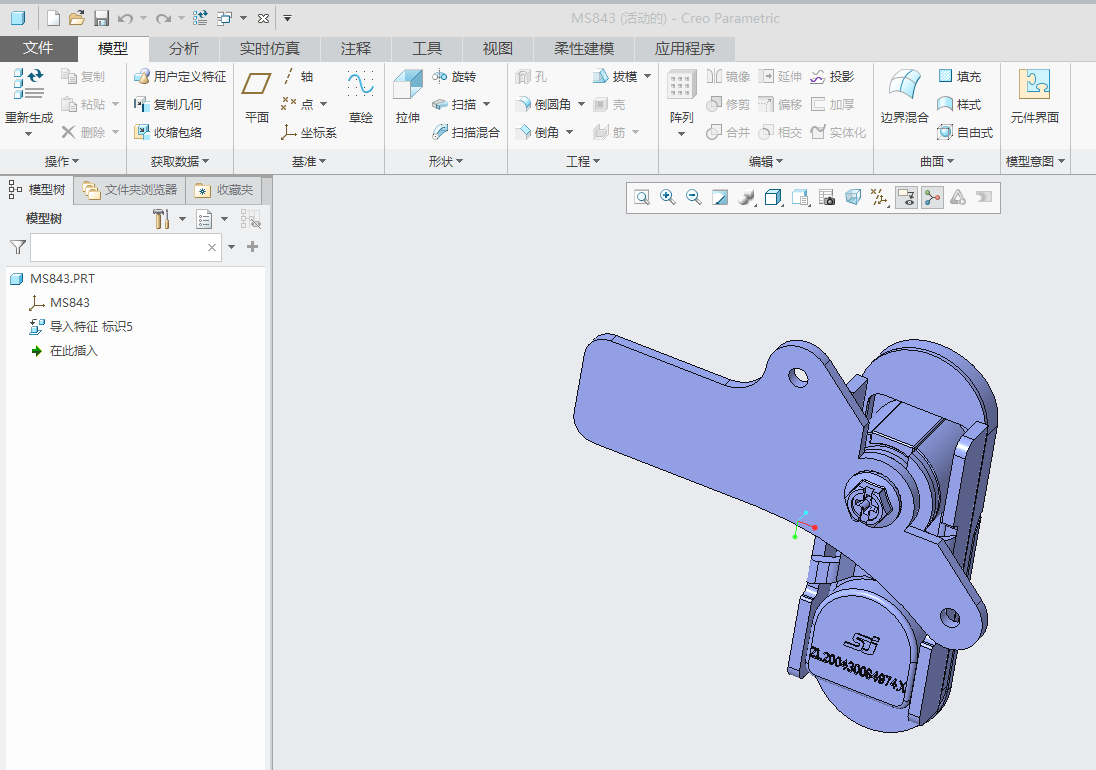Click the Repaint icon in graphics toolbar

720,198
